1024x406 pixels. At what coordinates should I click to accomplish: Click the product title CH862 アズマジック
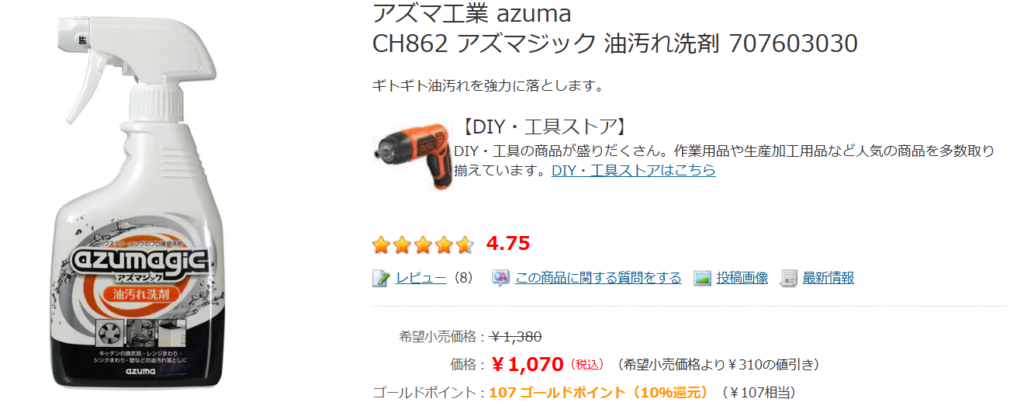[614, 44]
